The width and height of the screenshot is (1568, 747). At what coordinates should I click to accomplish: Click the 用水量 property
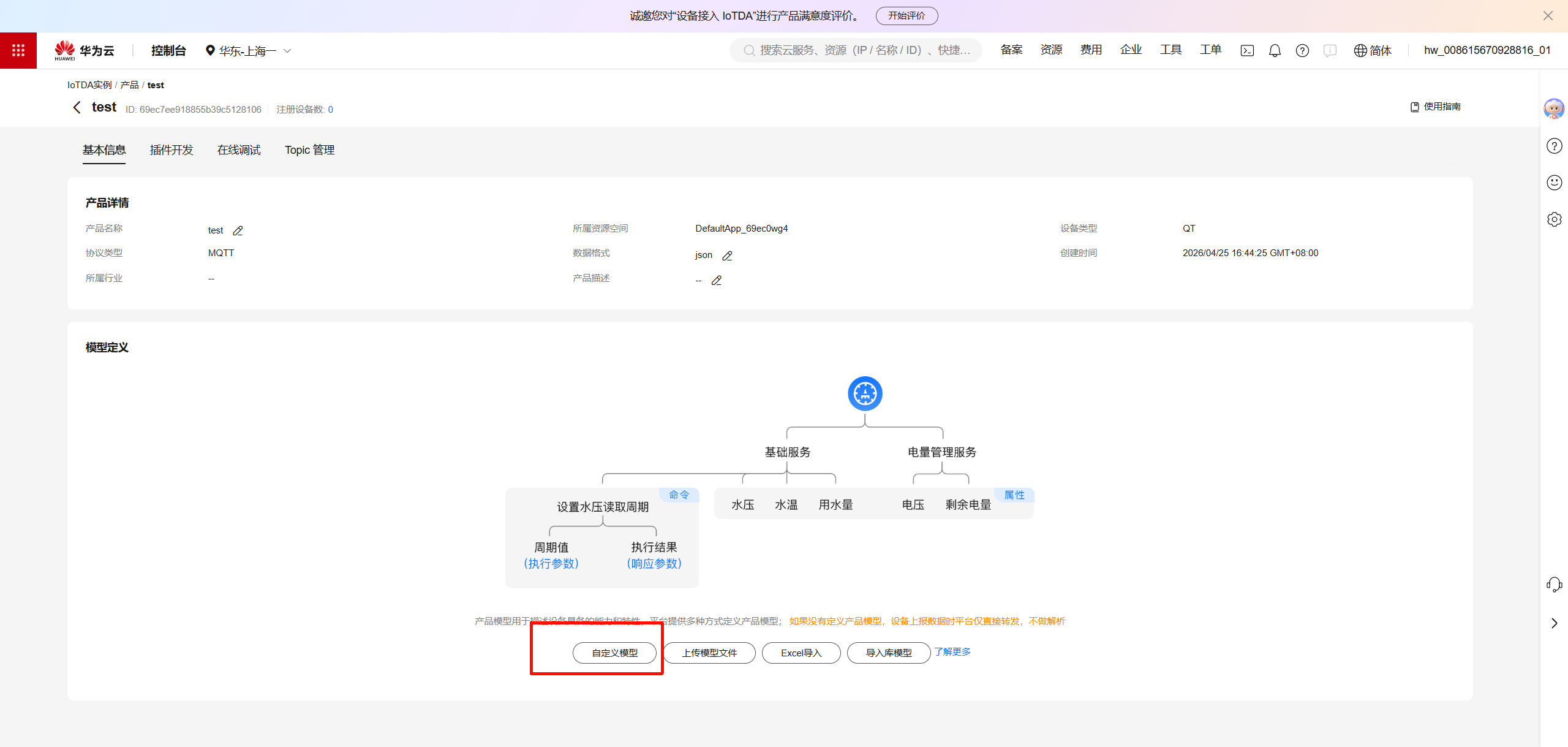(x=836, y=505)
